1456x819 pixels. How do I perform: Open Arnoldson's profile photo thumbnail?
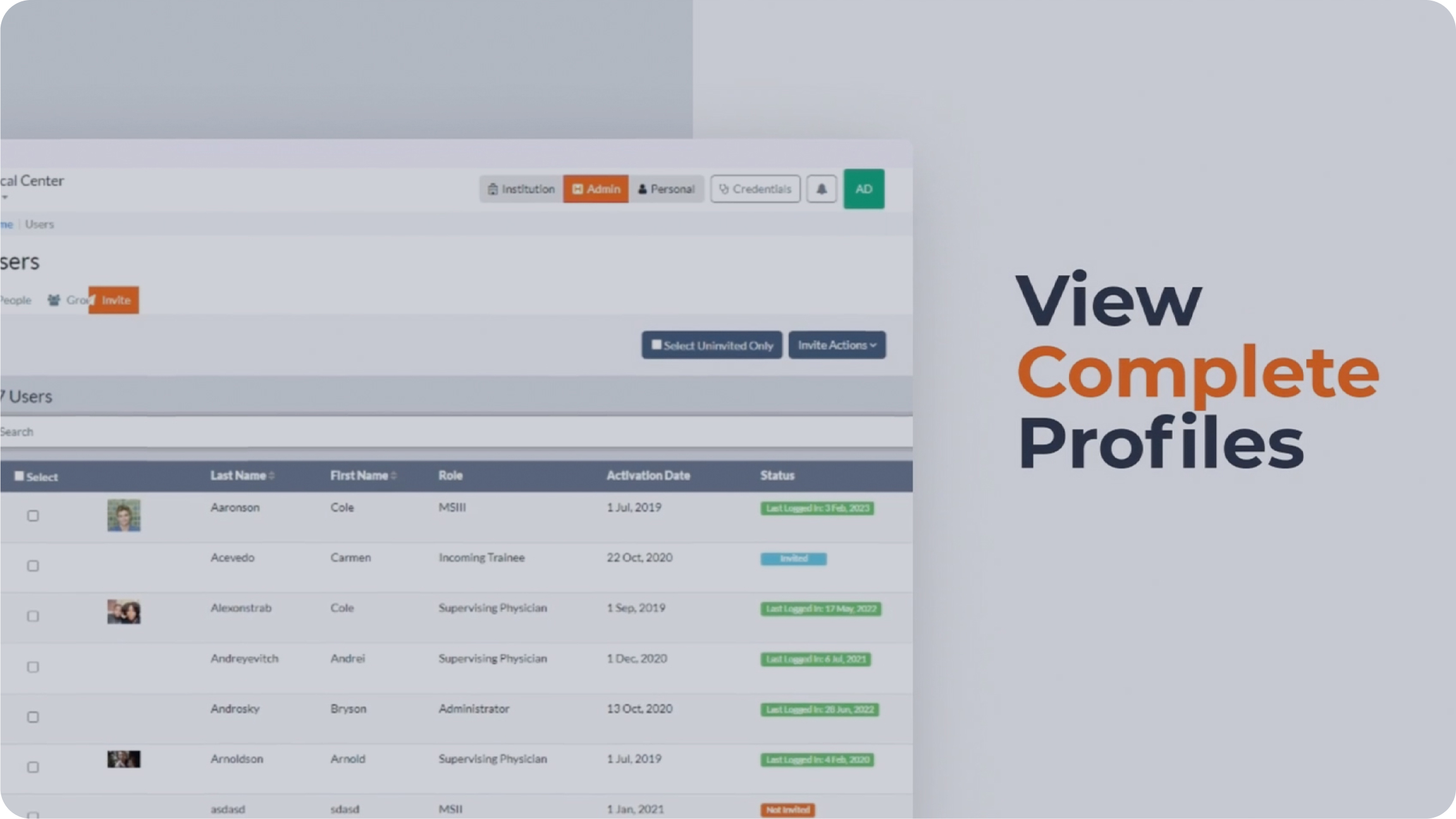coord(124,759)
